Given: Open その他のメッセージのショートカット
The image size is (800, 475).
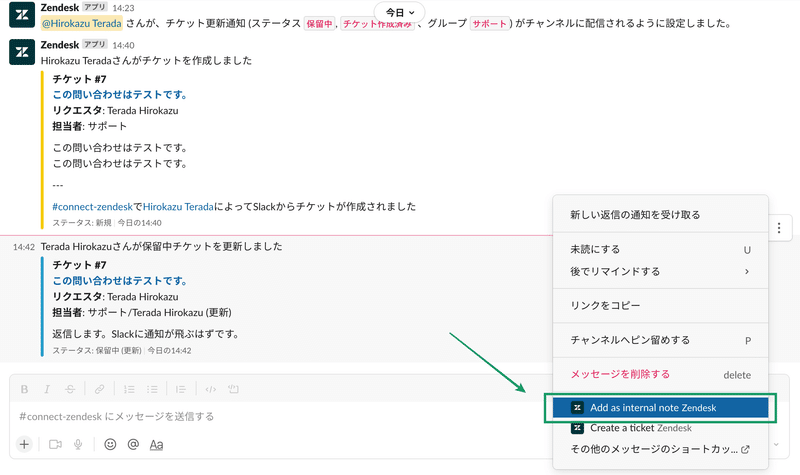Looking at the screenshot, I should [661, 449].
